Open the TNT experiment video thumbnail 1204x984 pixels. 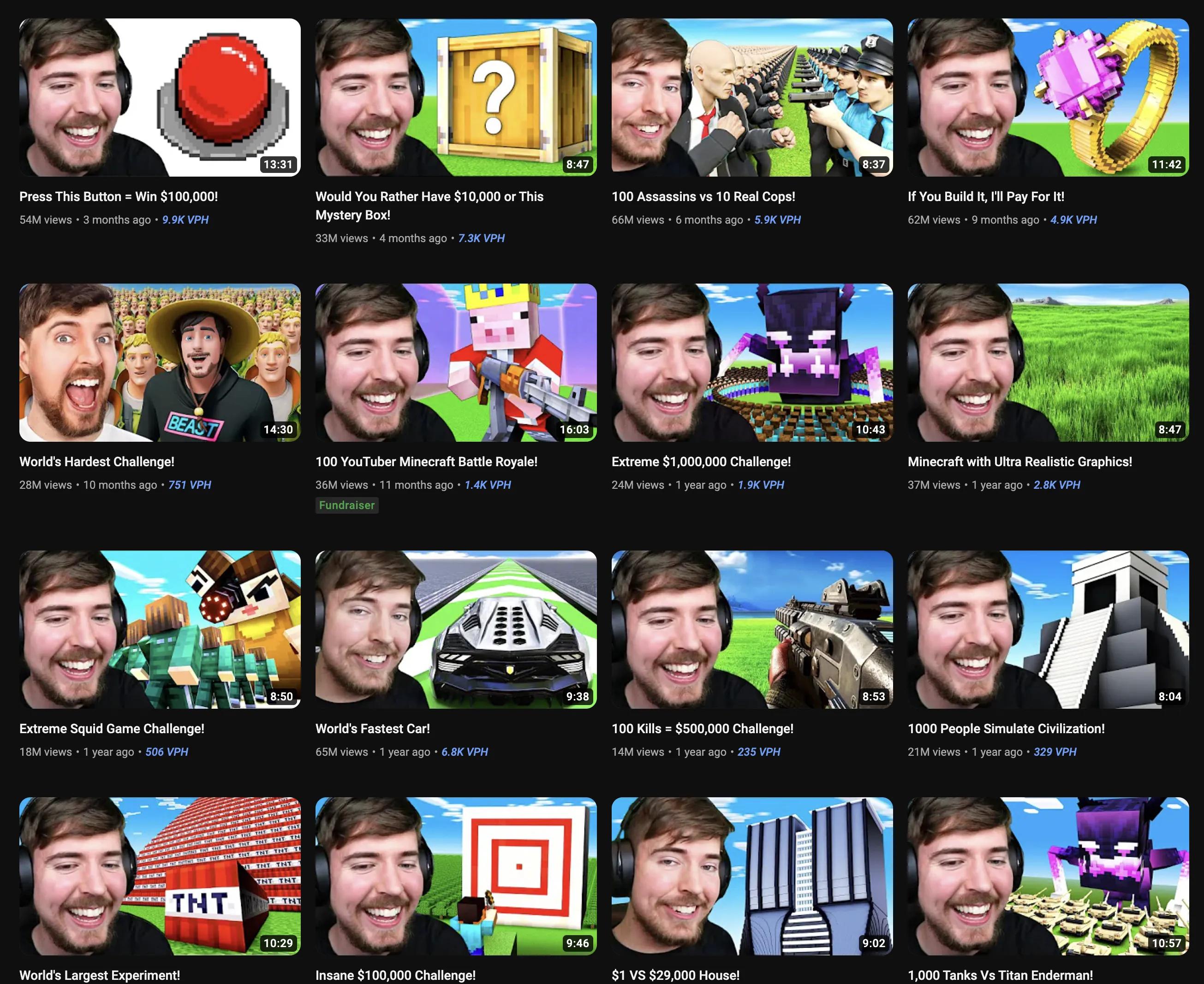point(159,876)
